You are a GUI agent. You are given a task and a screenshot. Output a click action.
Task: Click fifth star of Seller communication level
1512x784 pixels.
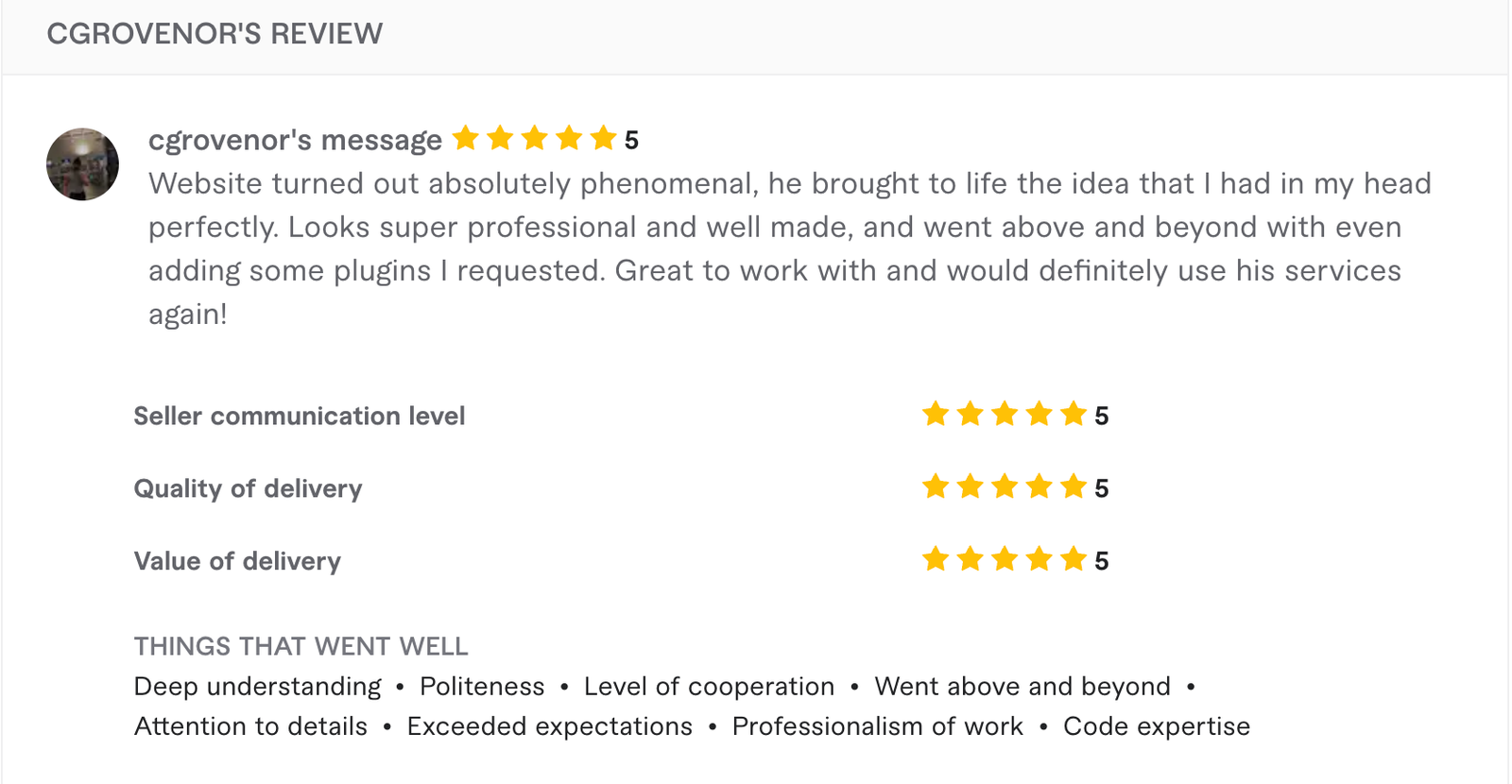pos(1074,415)
